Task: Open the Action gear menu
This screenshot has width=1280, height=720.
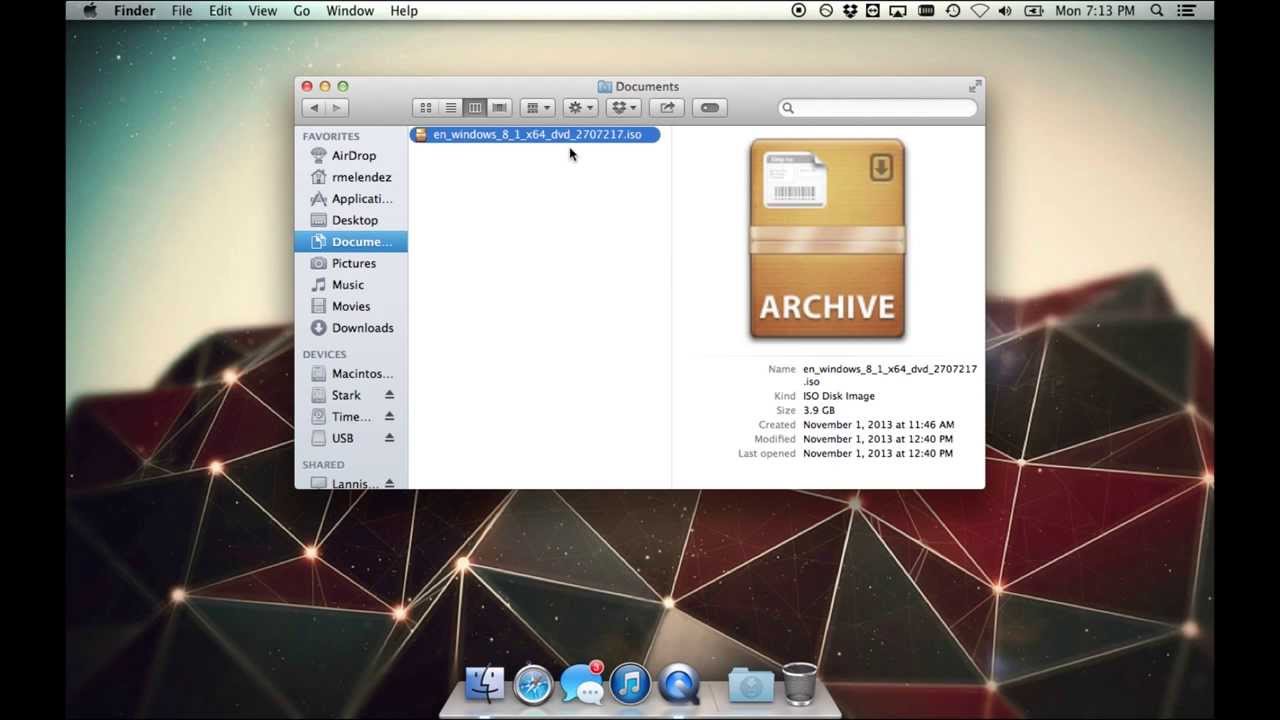Action: point(580,108)
